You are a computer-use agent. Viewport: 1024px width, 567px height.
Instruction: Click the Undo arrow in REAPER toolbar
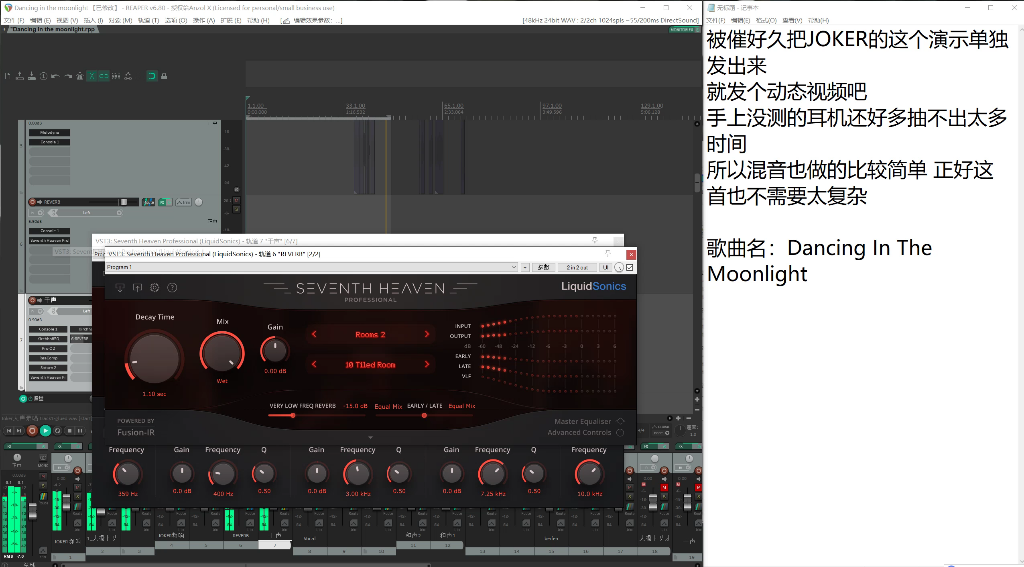pyautogui.click(x=56, y=76)
